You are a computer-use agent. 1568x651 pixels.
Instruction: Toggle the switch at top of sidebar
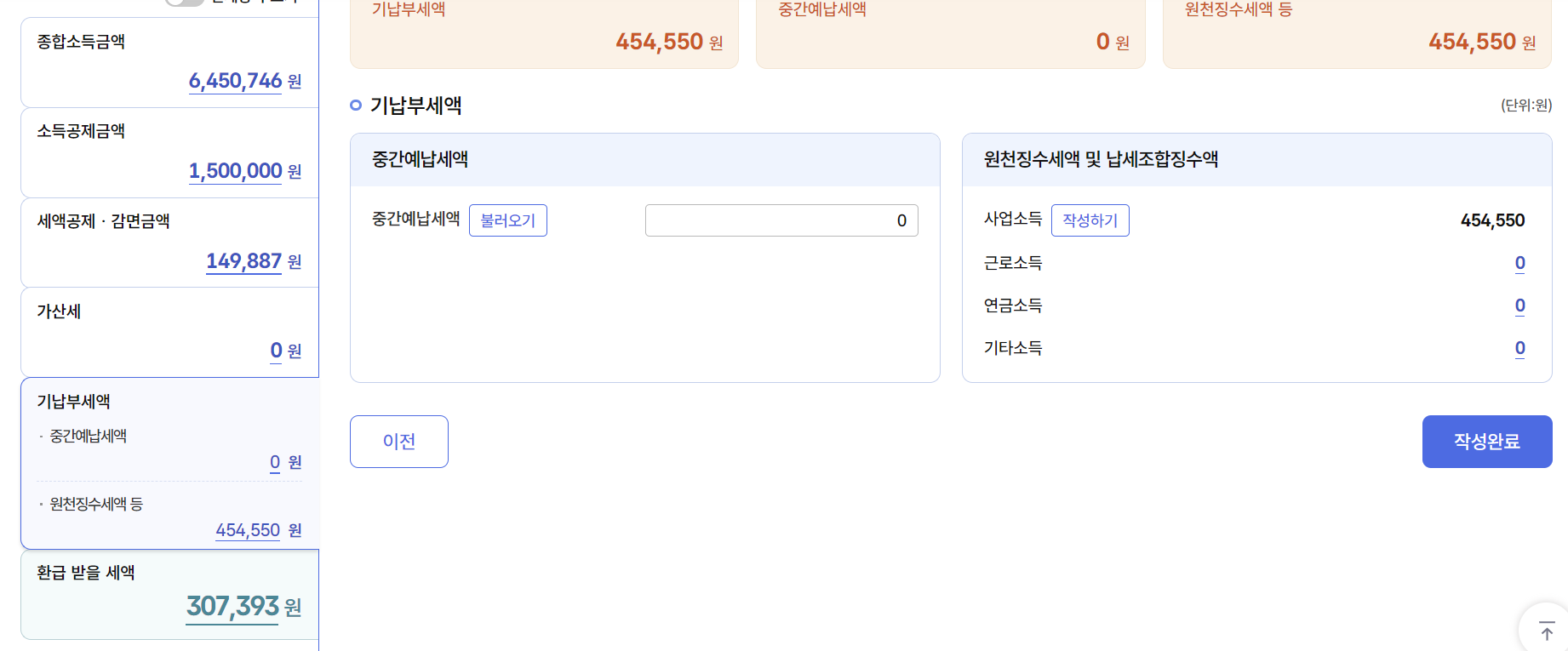pyautogui.click(x=185, y=2)
